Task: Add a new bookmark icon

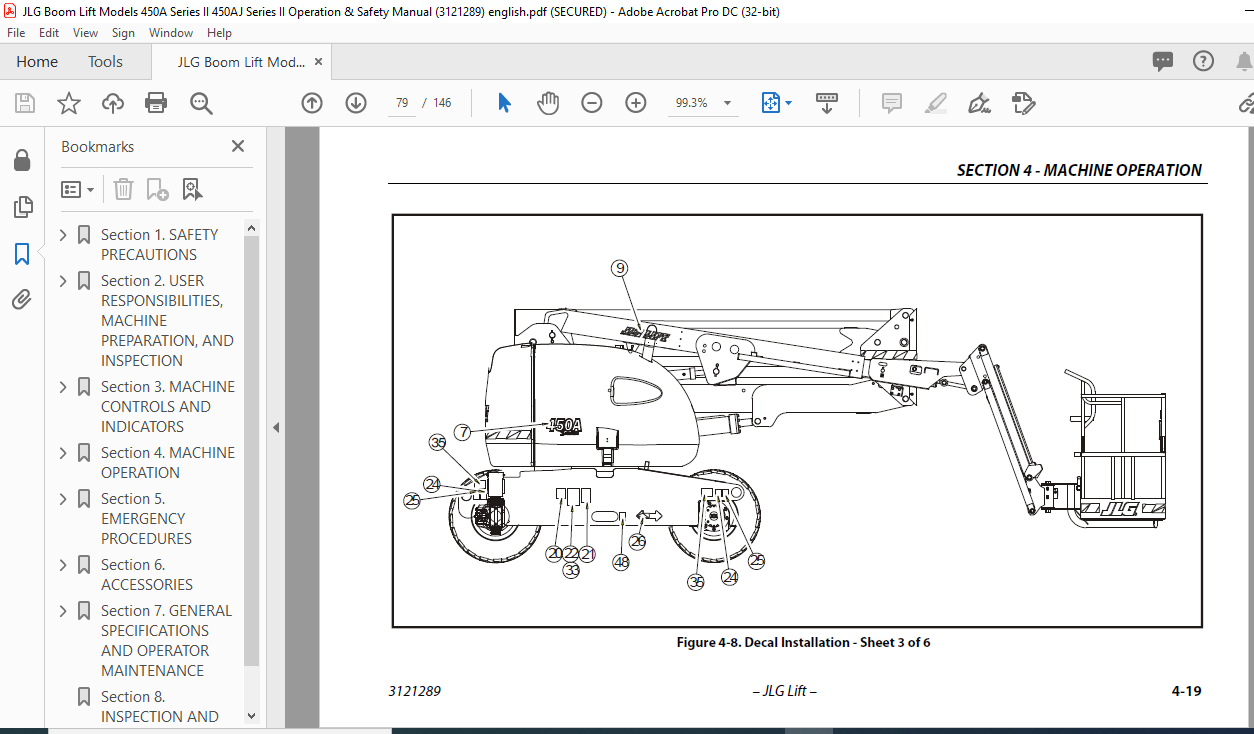Action: tap(157, 189)
